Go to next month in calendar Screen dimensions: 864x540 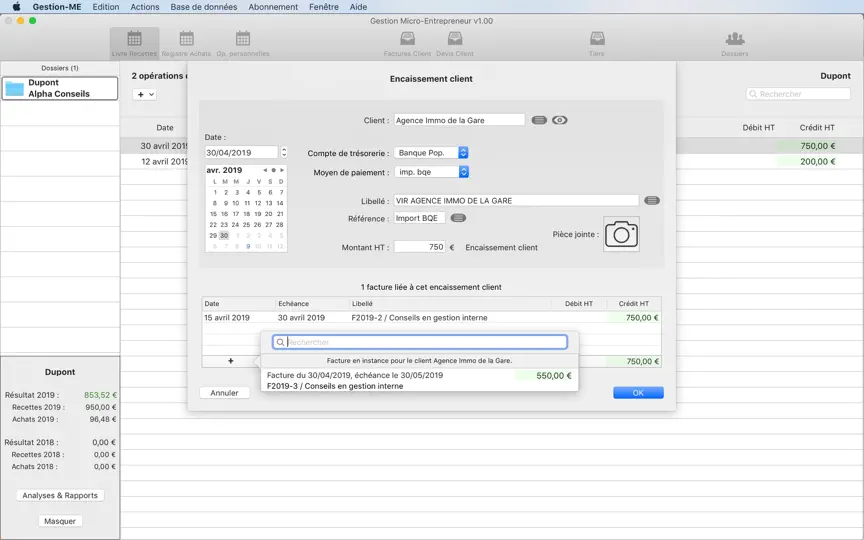tap(282, 170)
